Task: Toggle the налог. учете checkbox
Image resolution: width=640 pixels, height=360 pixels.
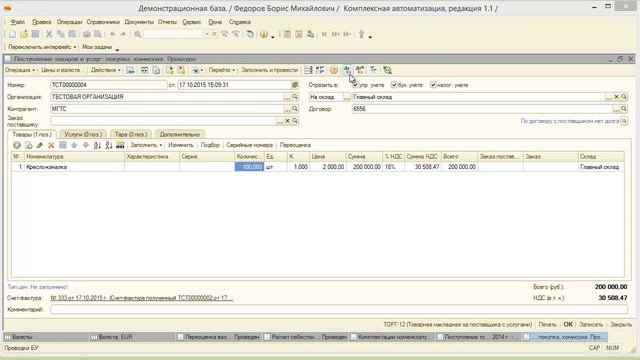Action: click(x=433, y=85)
